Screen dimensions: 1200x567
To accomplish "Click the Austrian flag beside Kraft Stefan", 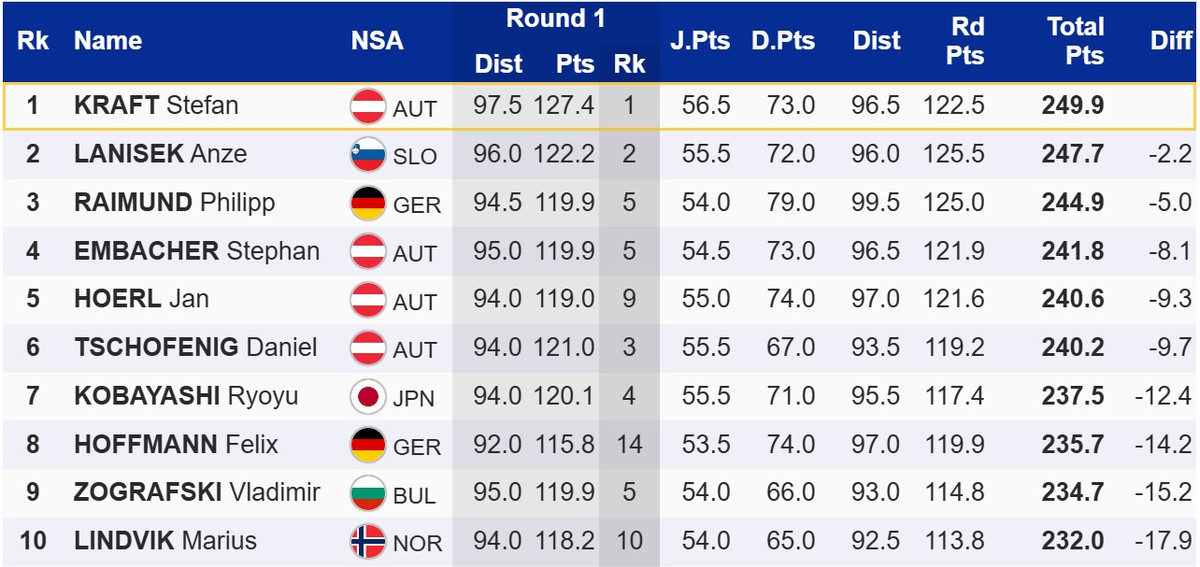I will [x=368, y=106].
